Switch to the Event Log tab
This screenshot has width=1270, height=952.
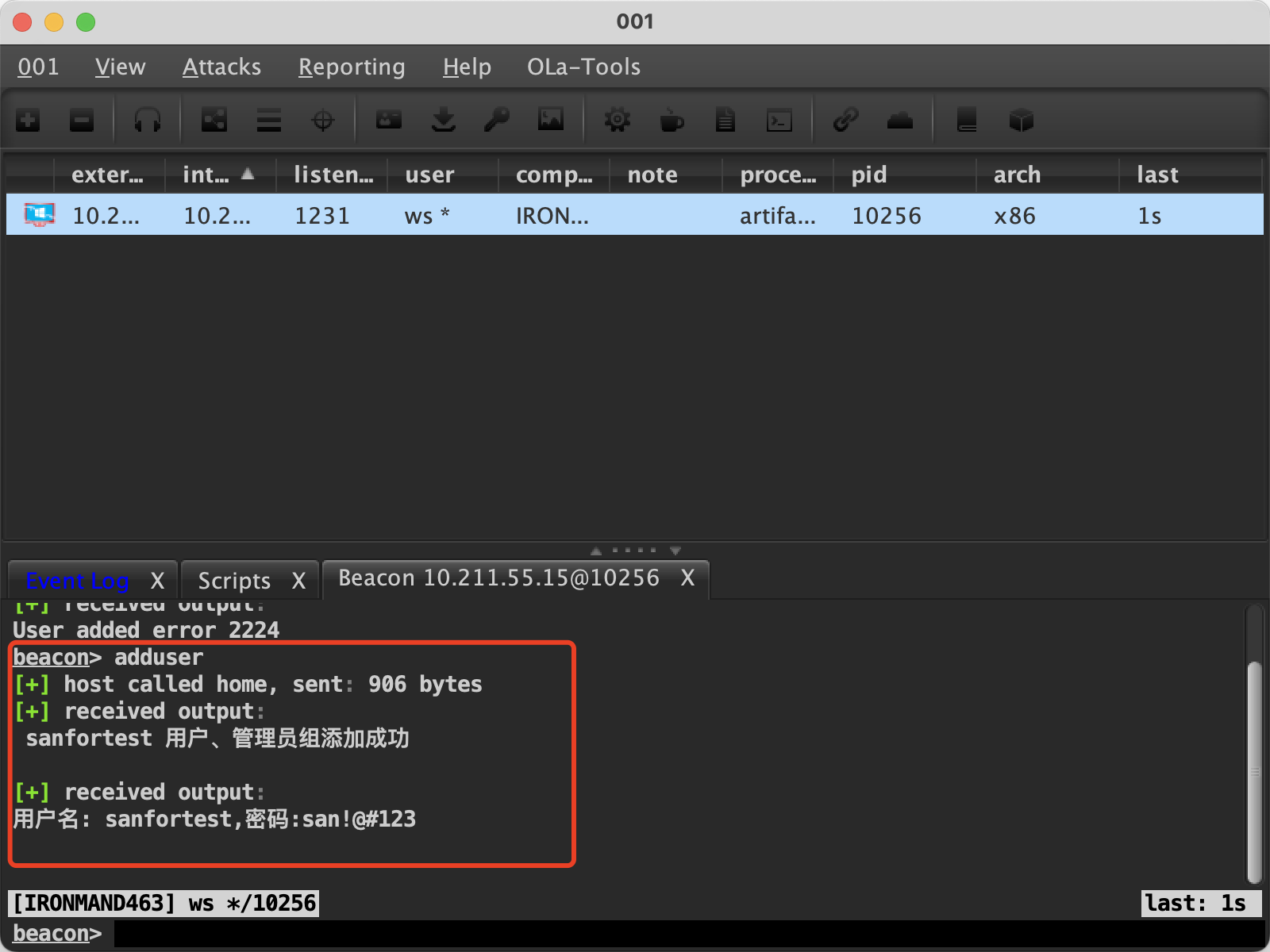pos(77,581)
